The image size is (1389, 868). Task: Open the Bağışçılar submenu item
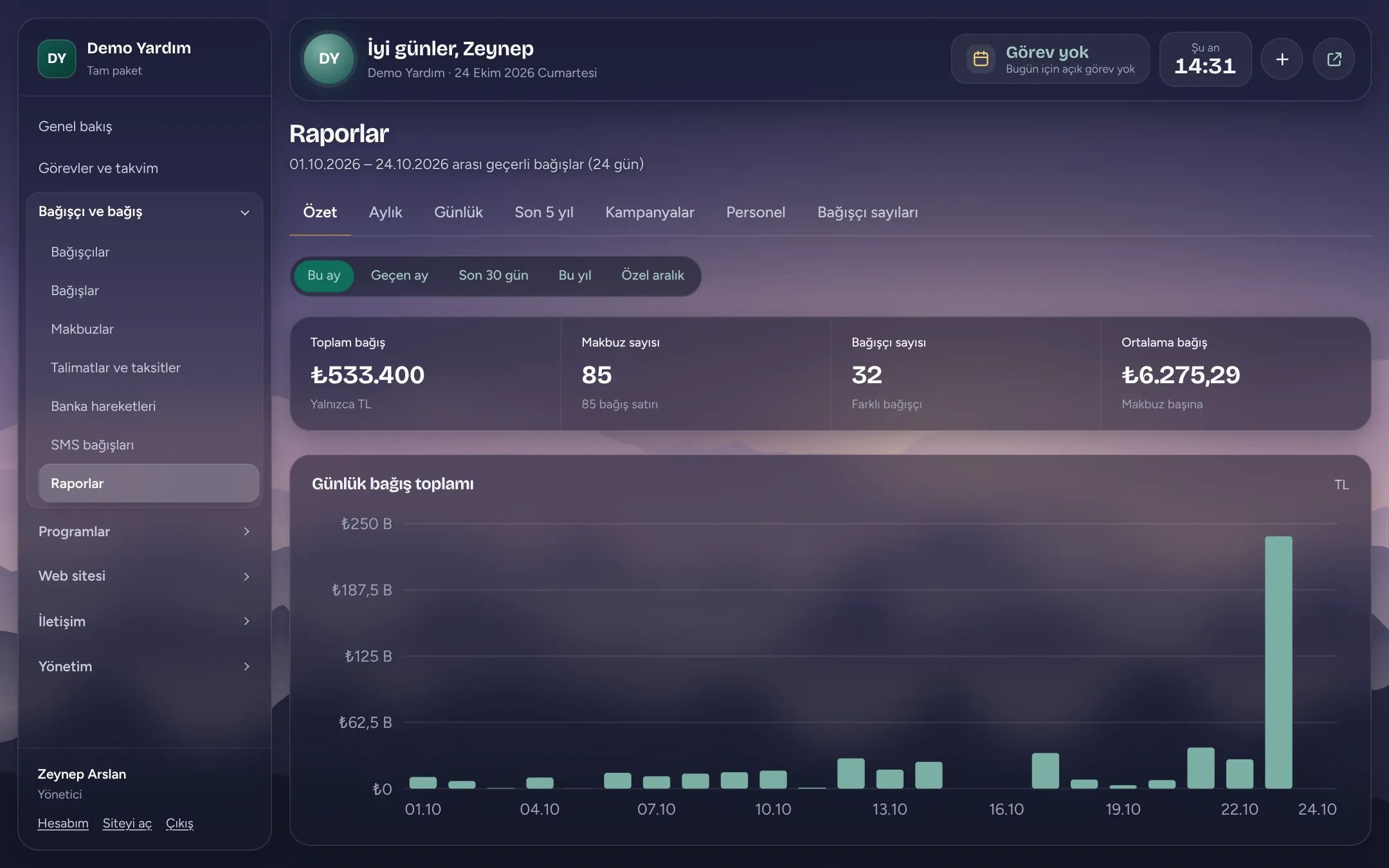click(149, 252)
